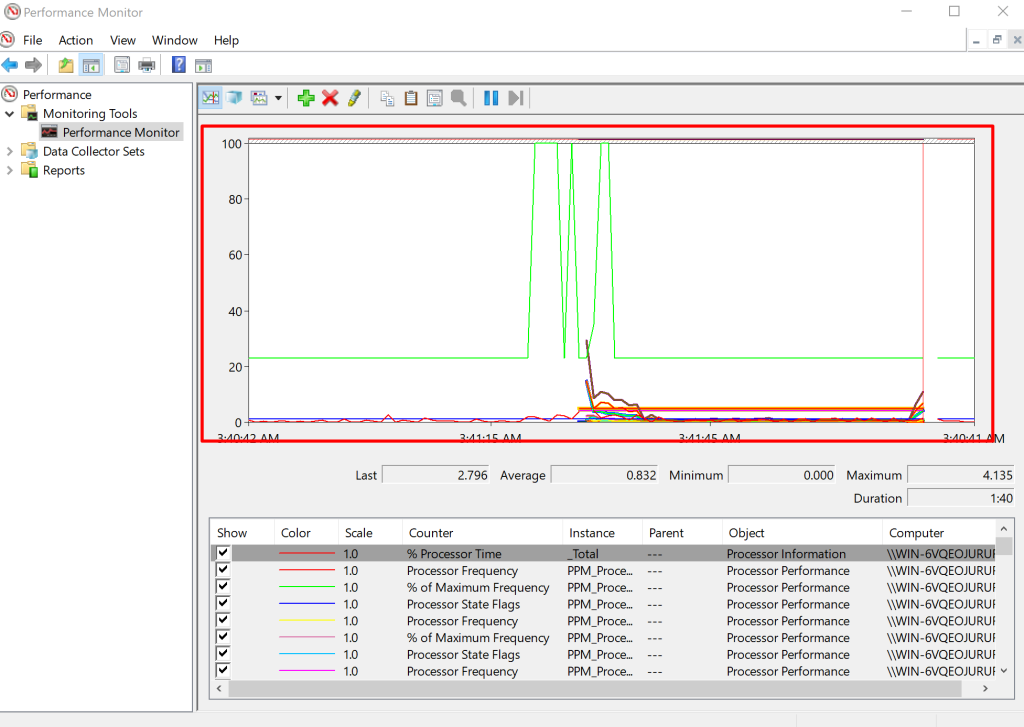1024x727 pixels.
Task: Open the Window menu
Action: (174, 40)
